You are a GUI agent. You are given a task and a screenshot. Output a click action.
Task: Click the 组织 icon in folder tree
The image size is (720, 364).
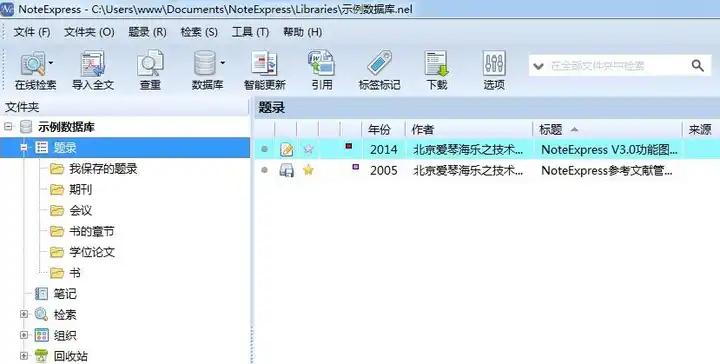point(41,336)
